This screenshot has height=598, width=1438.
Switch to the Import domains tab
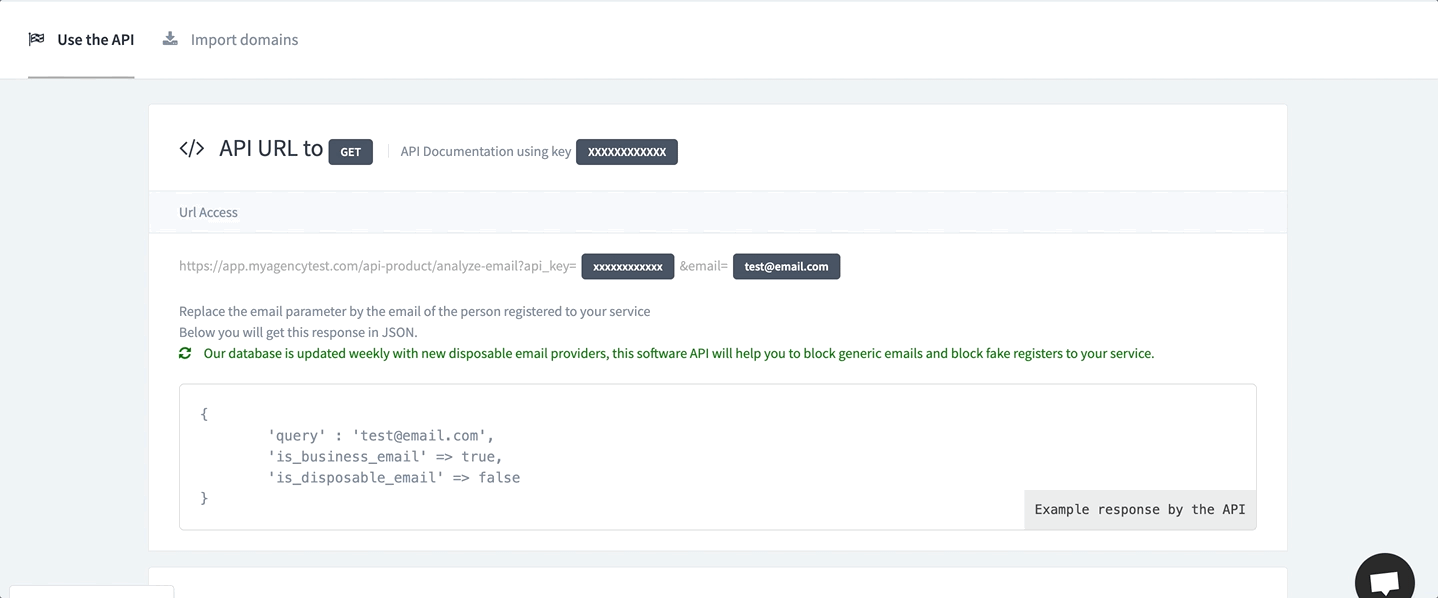click(x=243, y=39)
